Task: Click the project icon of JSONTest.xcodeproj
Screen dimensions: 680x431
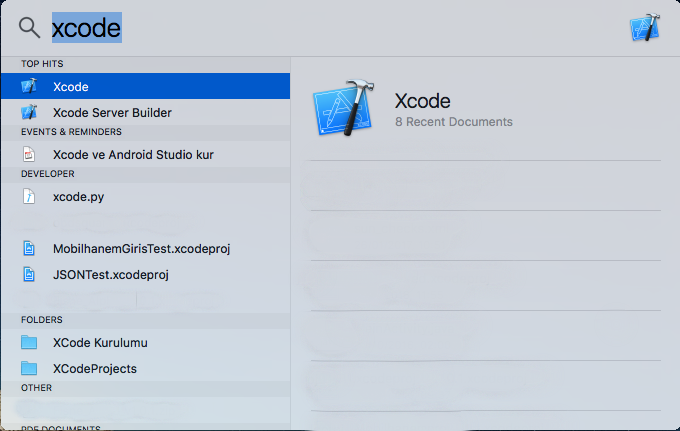Action: point(29,274)
